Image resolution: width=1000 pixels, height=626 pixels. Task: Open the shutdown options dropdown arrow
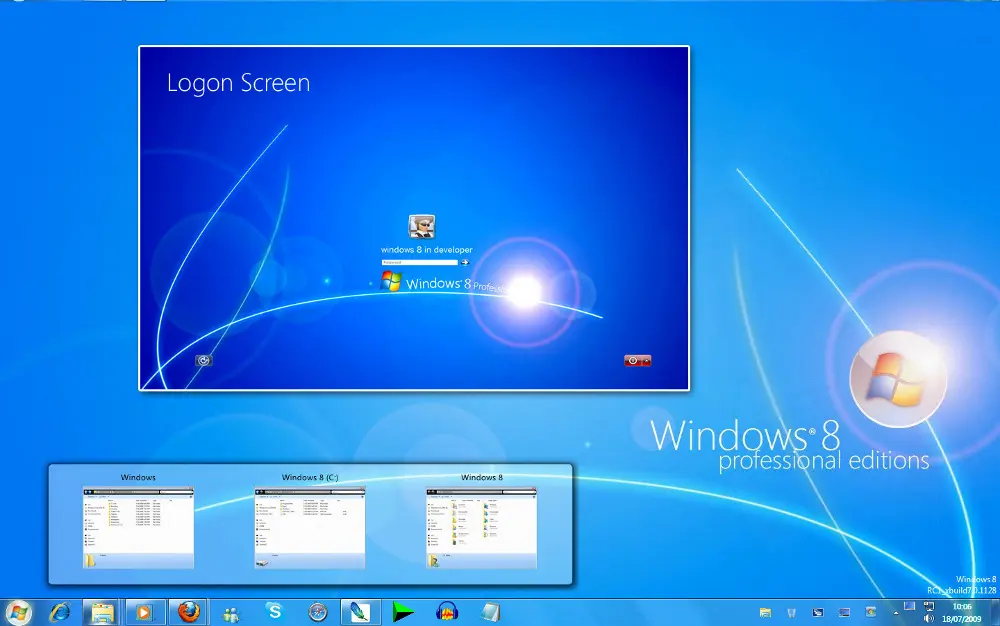tap(646, 359)
